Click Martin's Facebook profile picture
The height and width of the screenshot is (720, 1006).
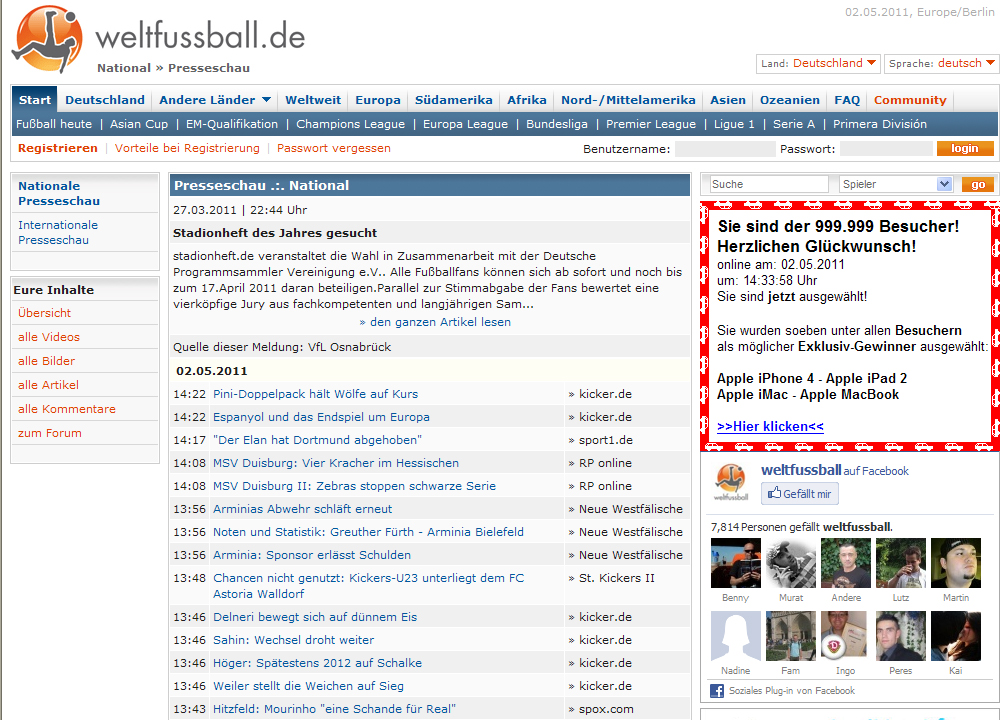[955, 563]
